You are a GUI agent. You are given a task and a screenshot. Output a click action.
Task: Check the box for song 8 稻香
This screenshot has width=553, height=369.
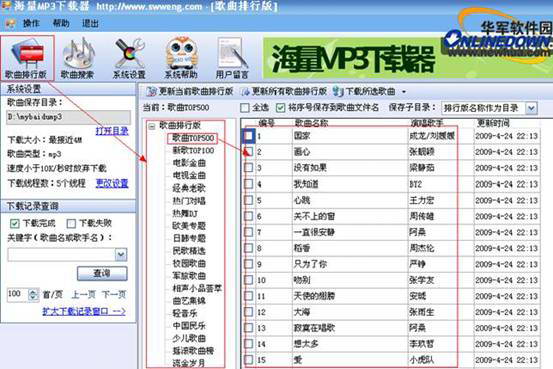pos(249,248)
